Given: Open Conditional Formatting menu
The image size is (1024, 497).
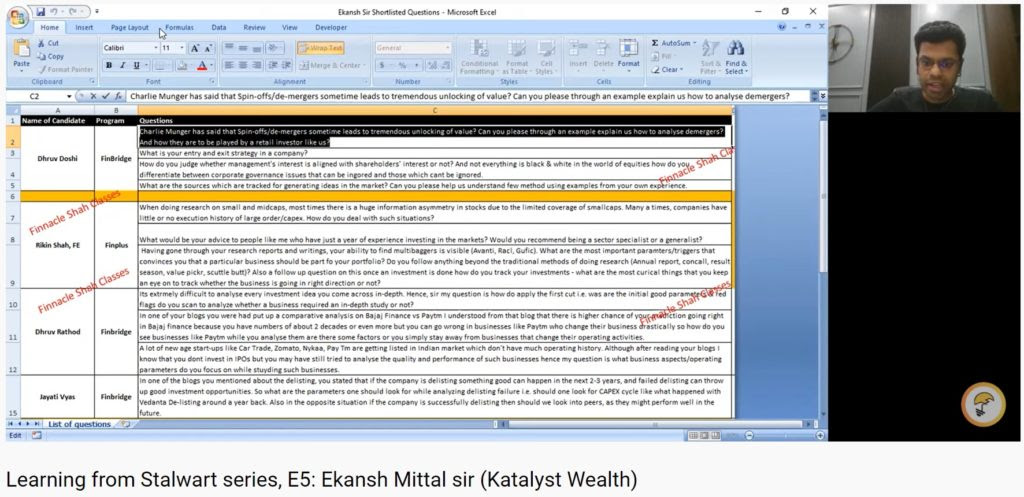Looking at the screenshot, I should [x=479, y=56].
